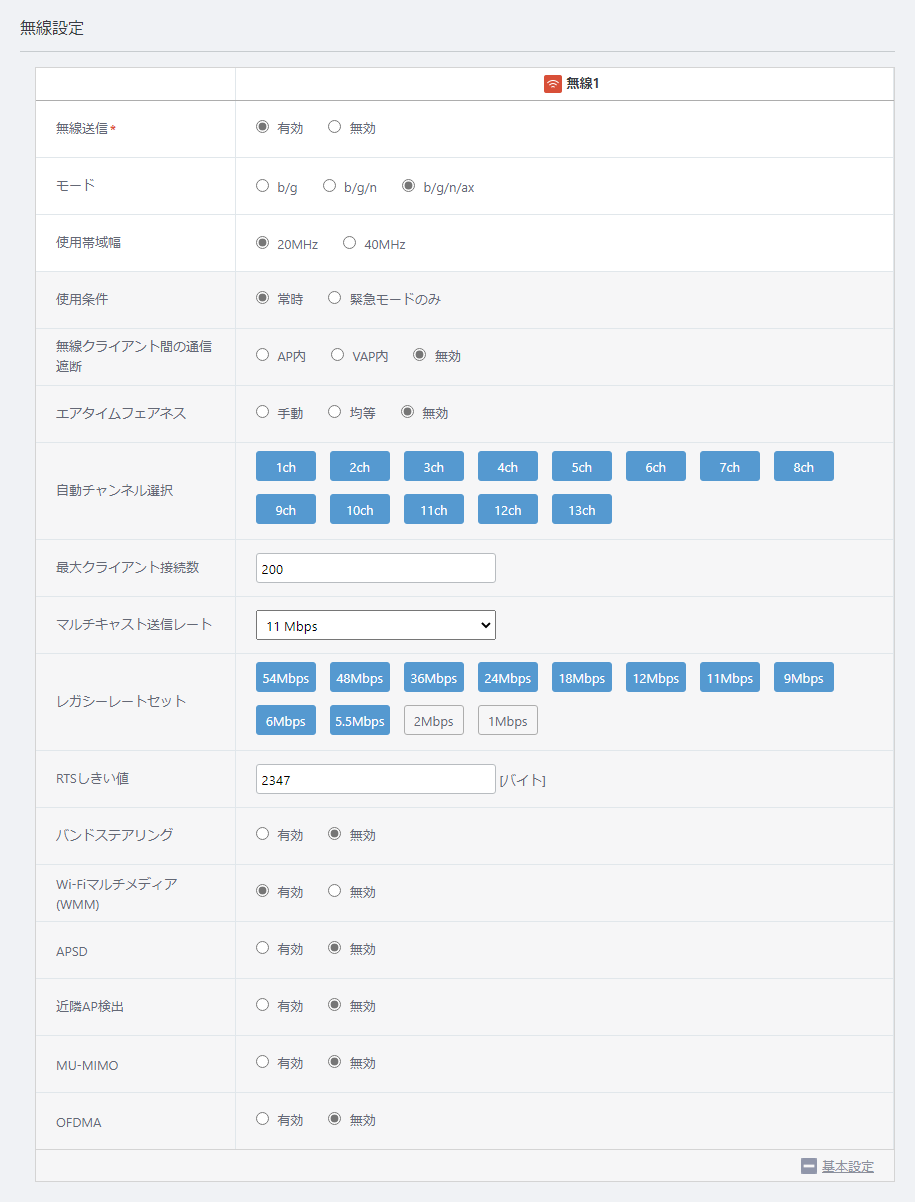Image resolution: width=915 pixels, height=1202 pixels.
Task: Toggle the 12Mbps legacy rate
Action: coord(656,678)
